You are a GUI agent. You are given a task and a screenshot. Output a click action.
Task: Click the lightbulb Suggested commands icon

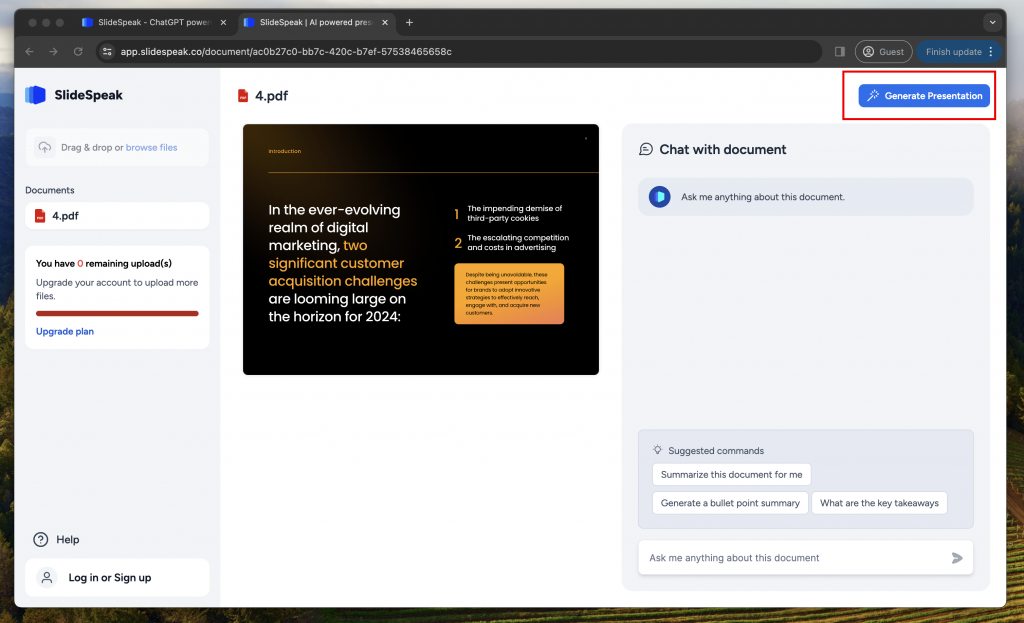pyautogui.click(x=658, y=450)
